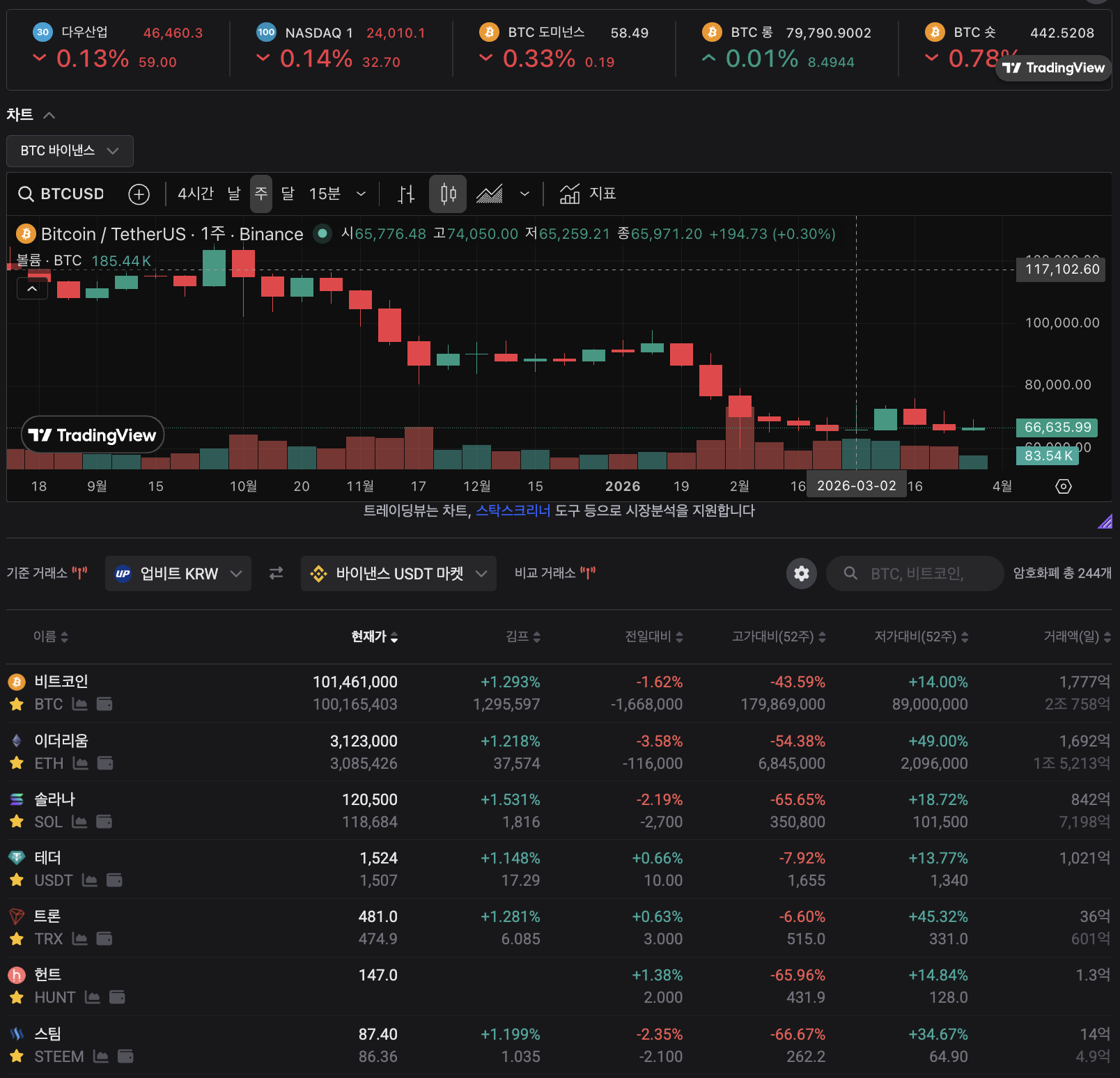Screen dimensions: 1120x1078
Task: Switch chart interval to 달
Action: pos(288,194)
